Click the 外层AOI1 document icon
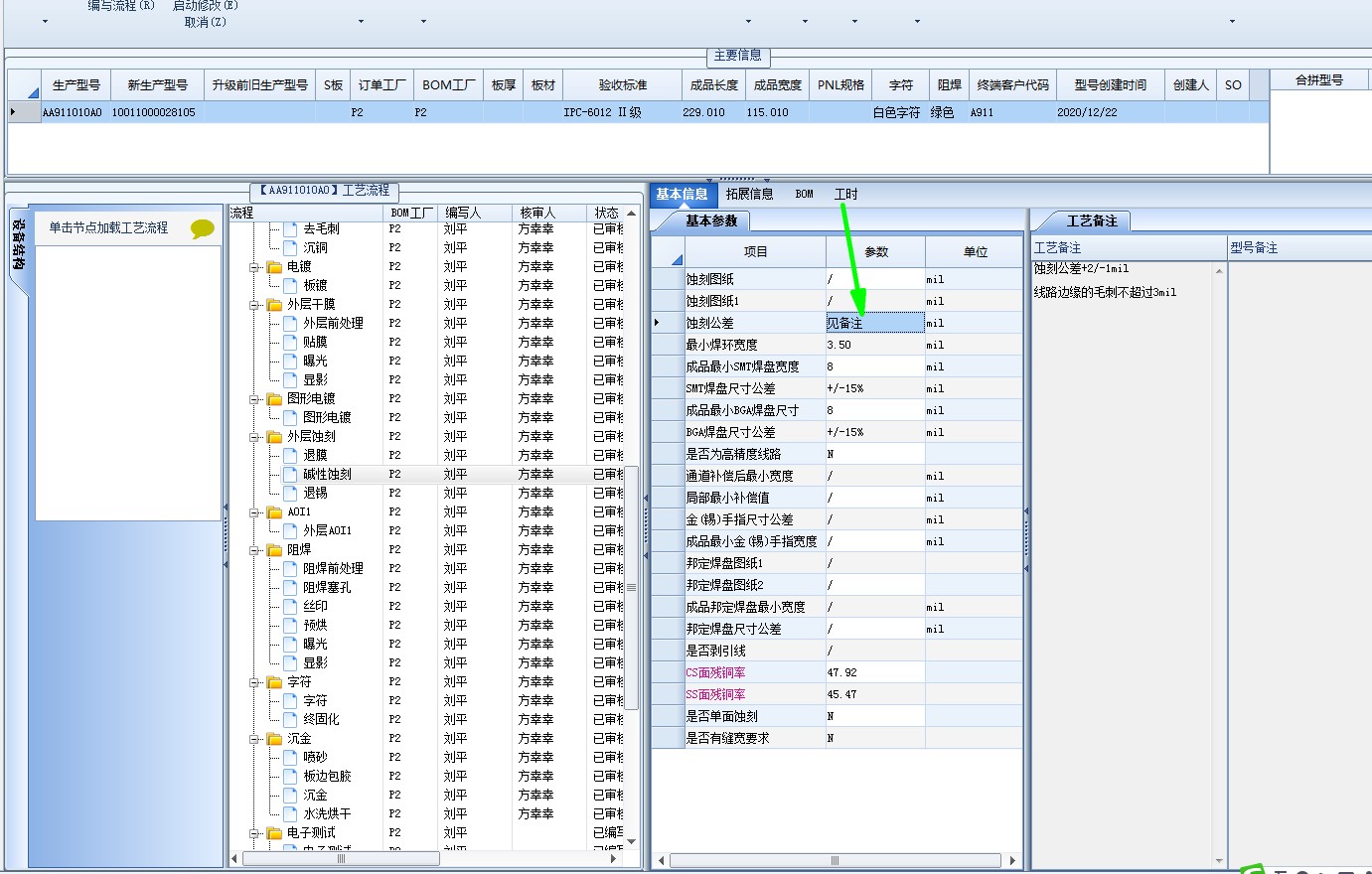The width and height of the screenshot is (1372, 874). pyautogui.click(x=290, y=531)
